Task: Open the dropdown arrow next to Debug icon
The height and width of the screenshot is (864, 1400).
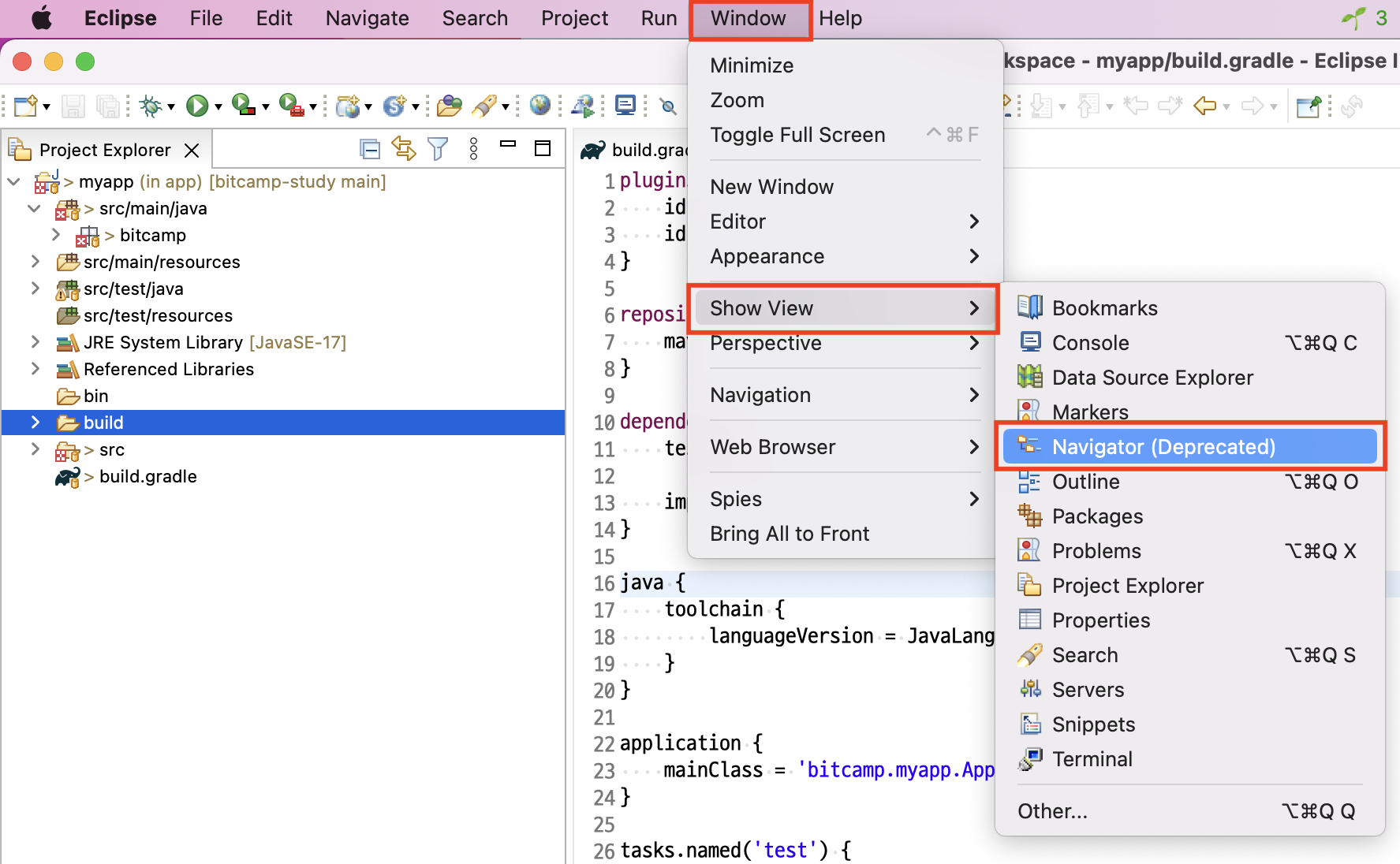Action: 170,107
